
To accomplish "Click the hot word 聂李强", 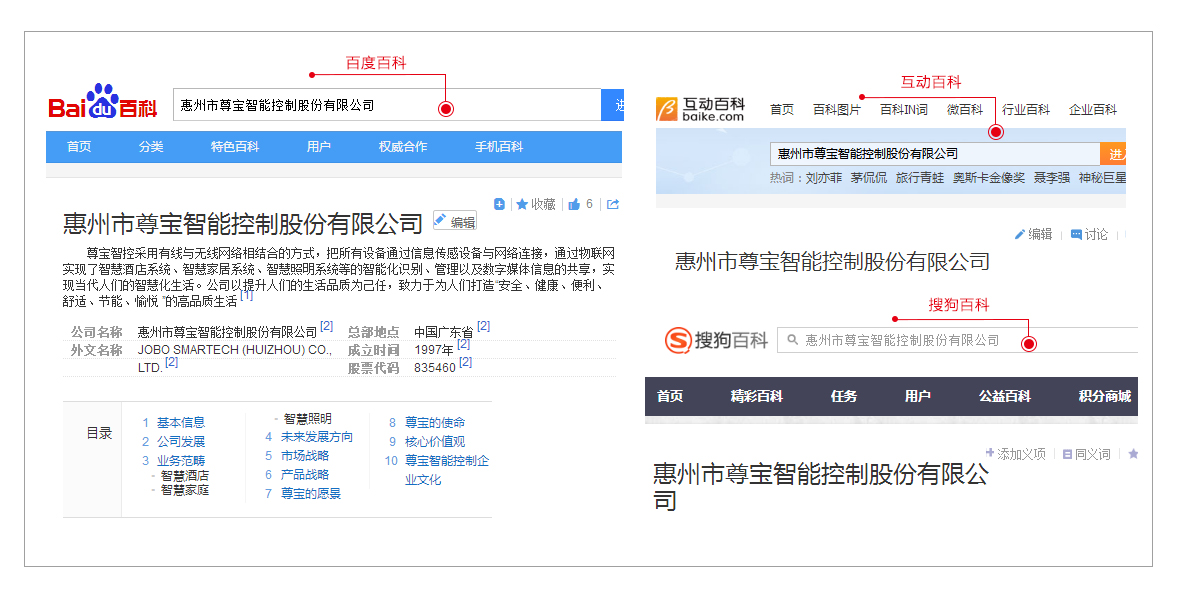I will point(1051,178).
